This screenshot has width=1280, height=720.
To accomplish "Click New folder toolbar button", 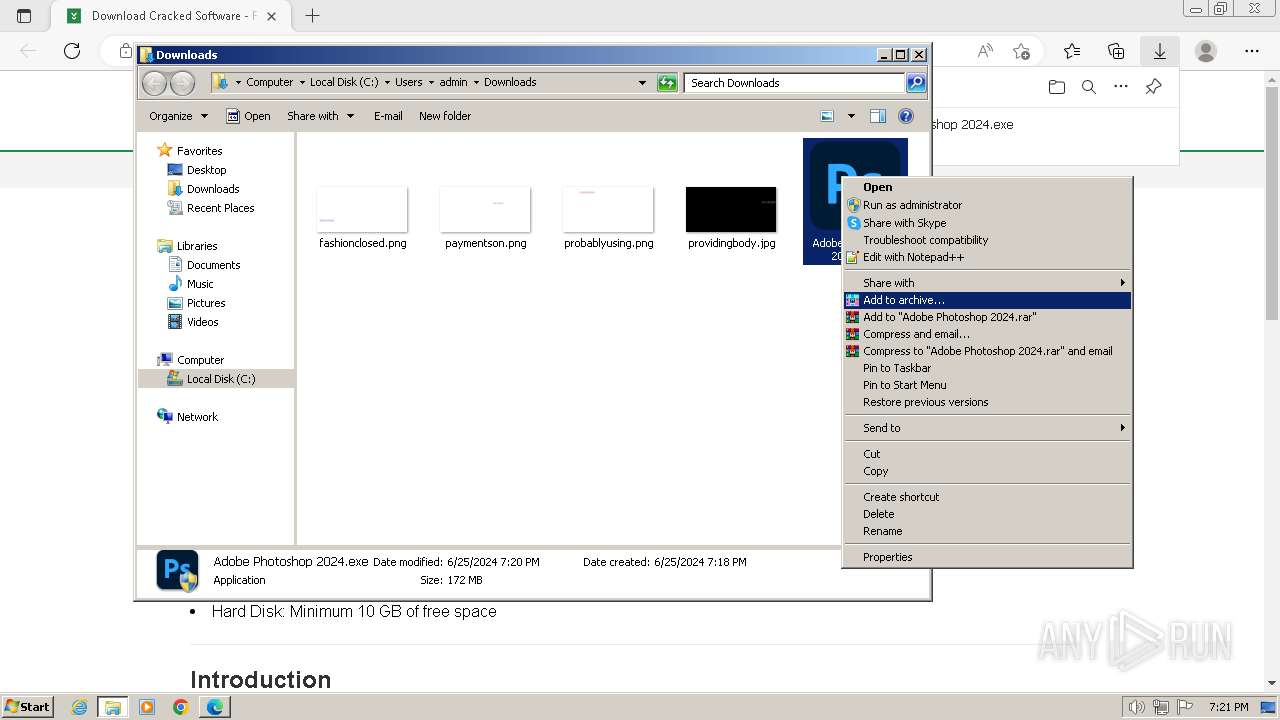I will click(445, 116).
